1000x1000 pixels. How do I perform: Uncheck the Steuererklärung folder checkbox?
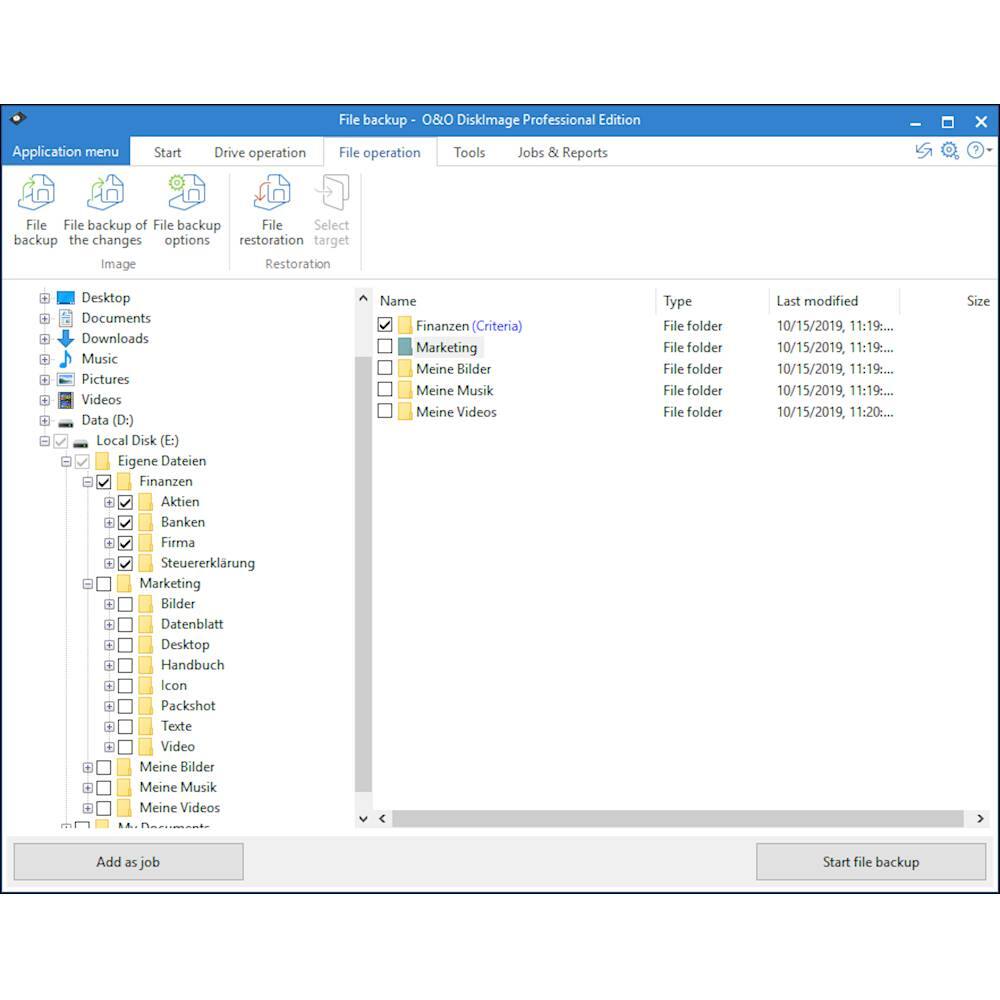[x=125, y=563]
